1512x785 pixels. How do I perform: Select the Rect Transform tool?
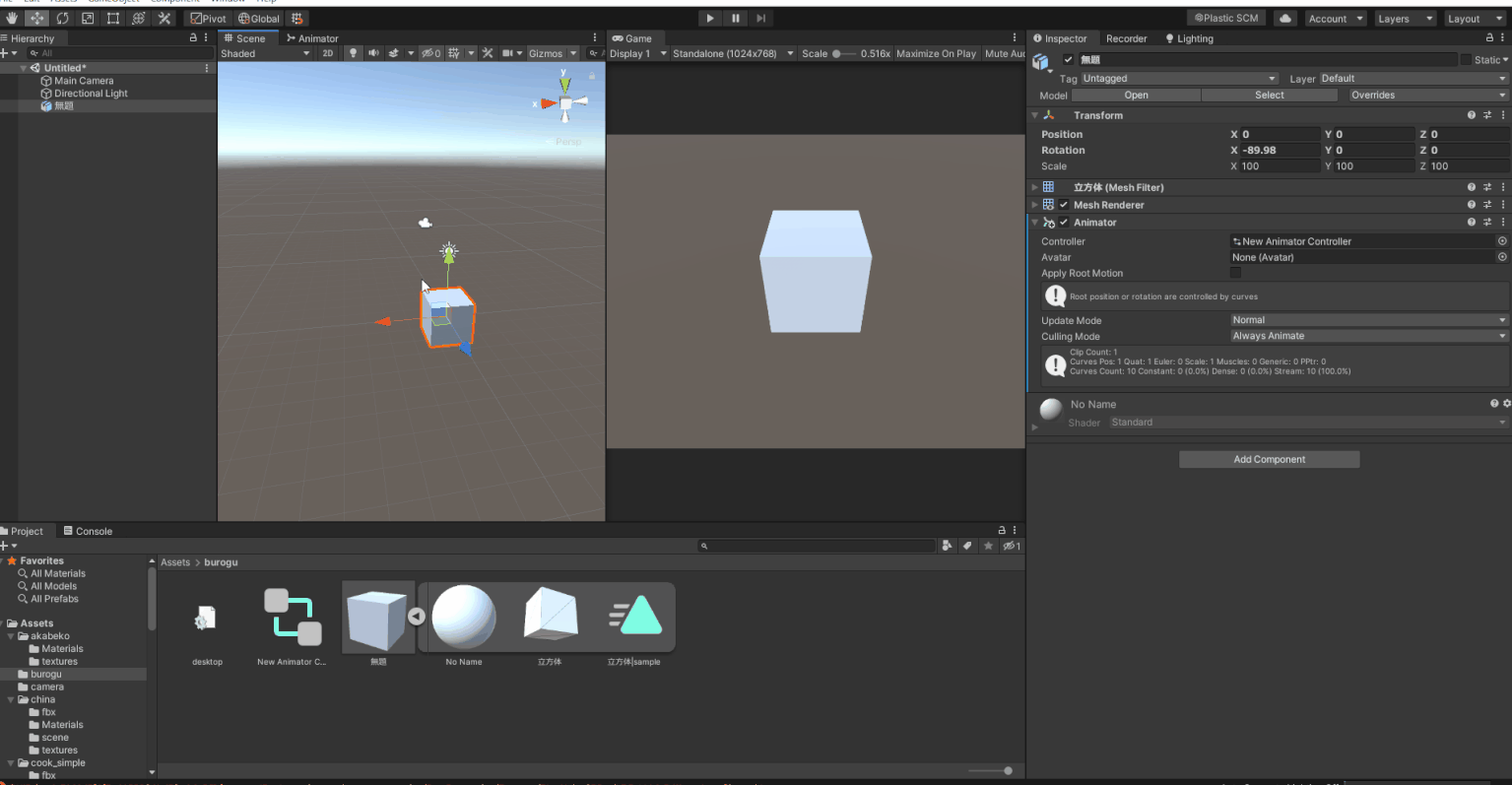click(111, 18)
